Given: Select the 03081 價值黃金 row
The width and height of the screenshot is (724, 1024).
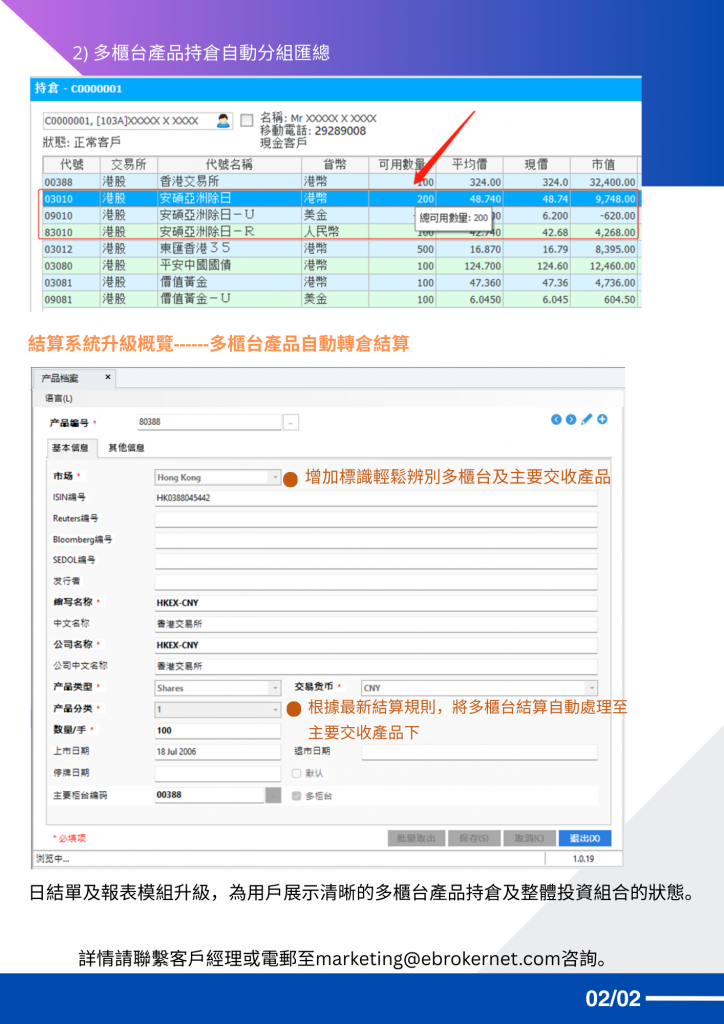Looking at the screenshot, I should (x=340, y=283).
